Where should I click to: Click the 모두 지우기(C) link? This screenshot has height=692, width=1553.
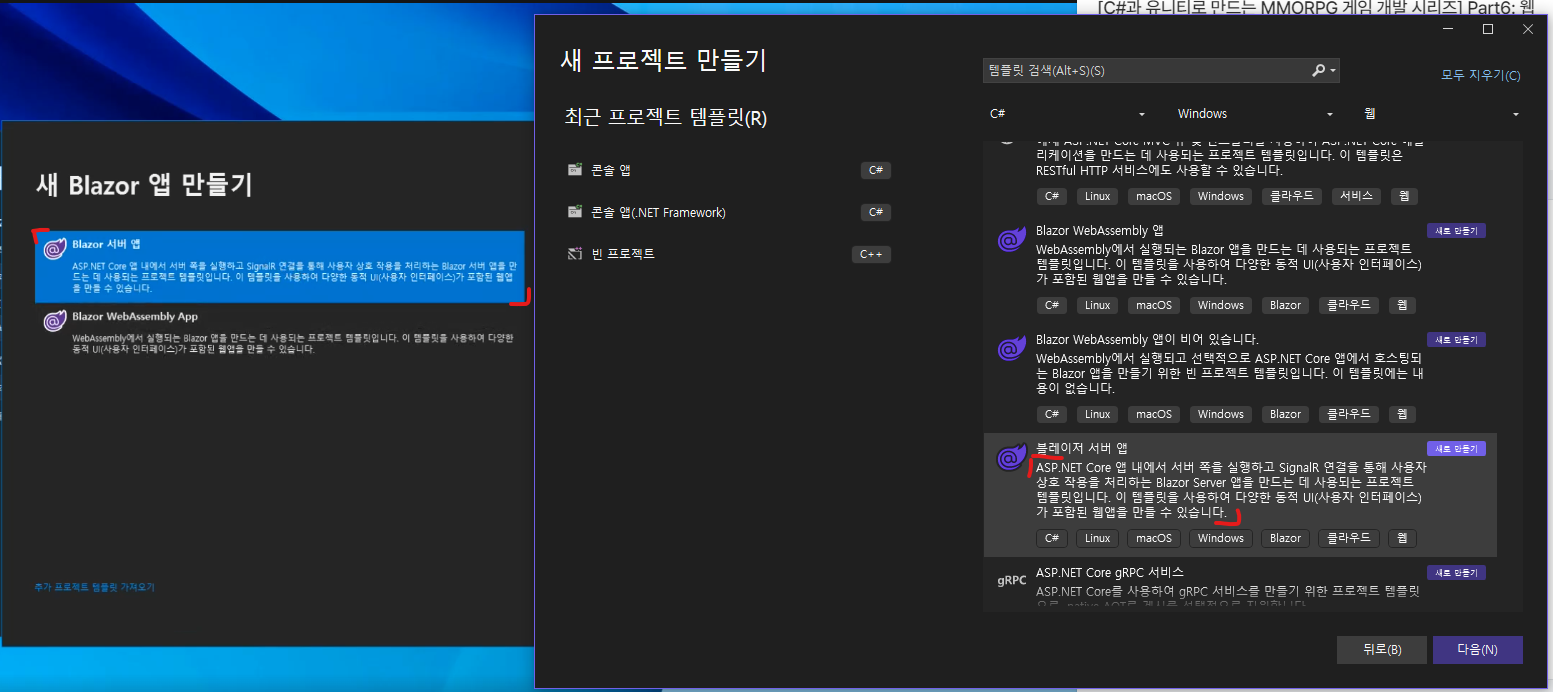tap(1480, 76)
